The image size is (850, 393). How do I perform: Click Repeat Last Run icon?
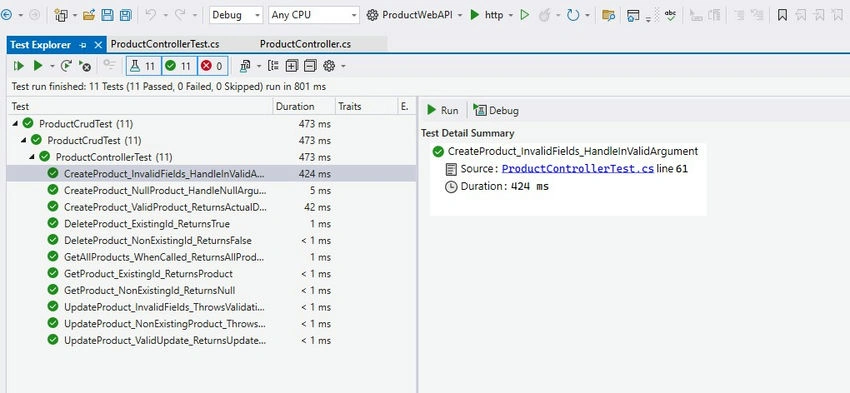coord(66,66)
